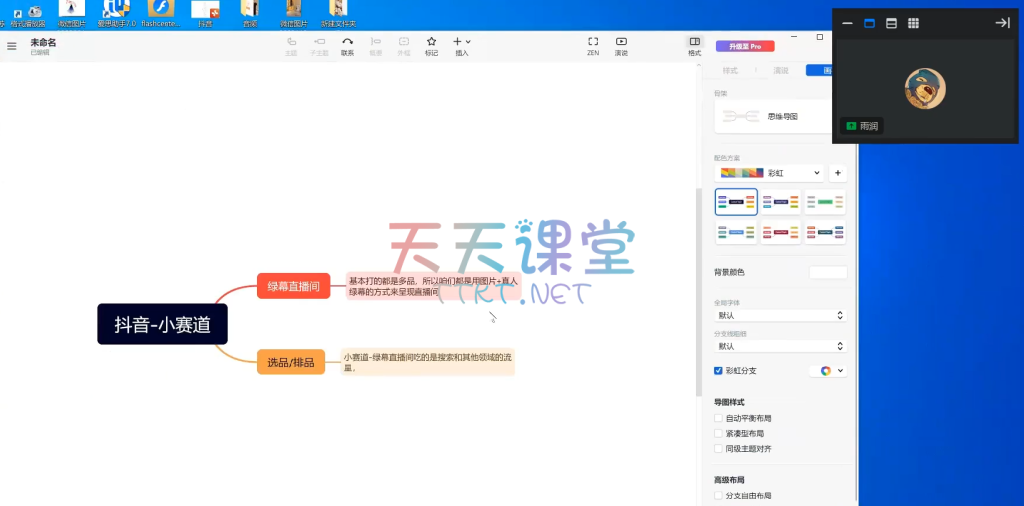
Task: Enable 紧凑型布局 checkbox
Action: (x=718, y=434)
